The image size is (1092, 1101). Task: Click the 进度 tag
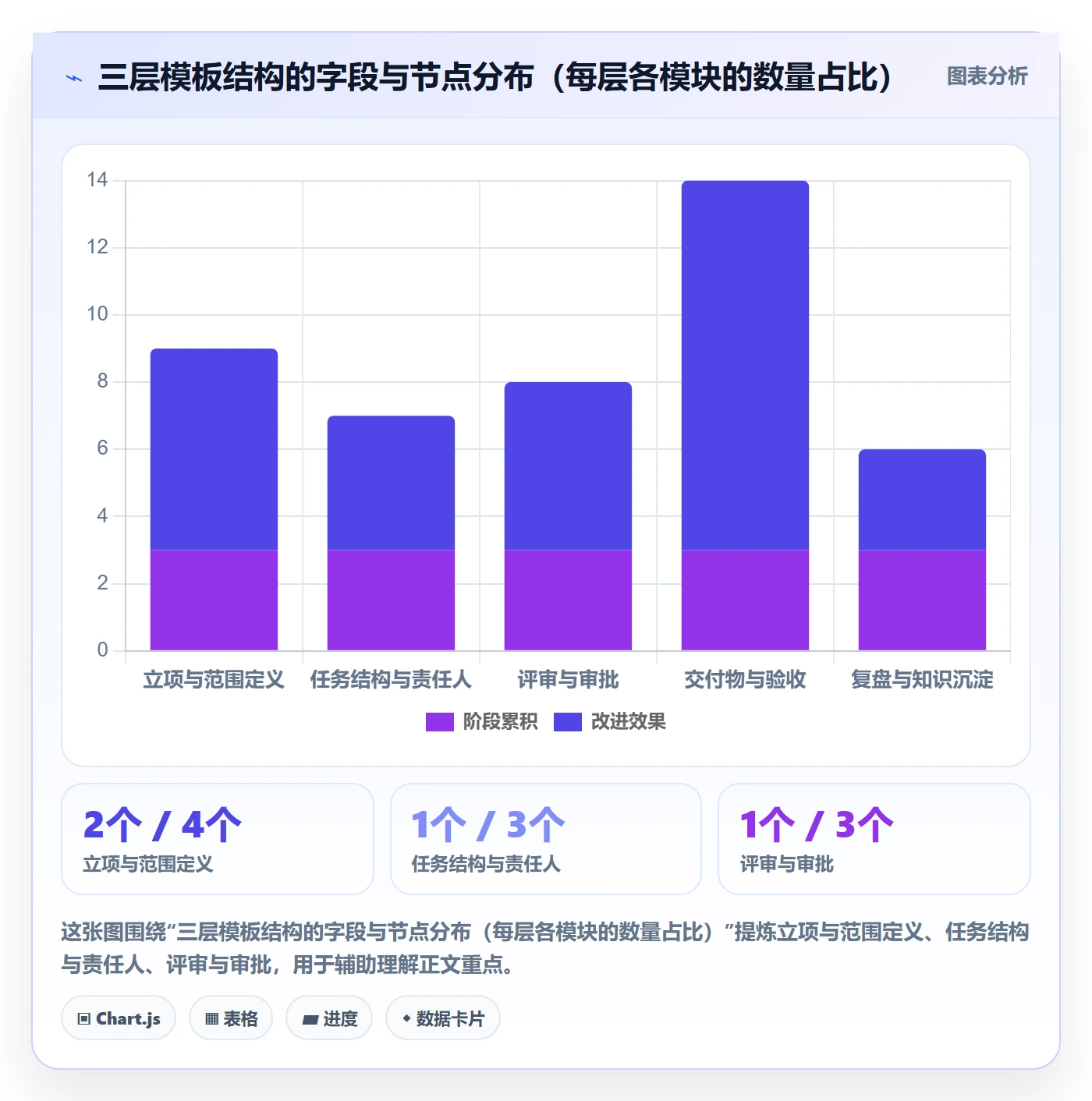[329, 1018]
